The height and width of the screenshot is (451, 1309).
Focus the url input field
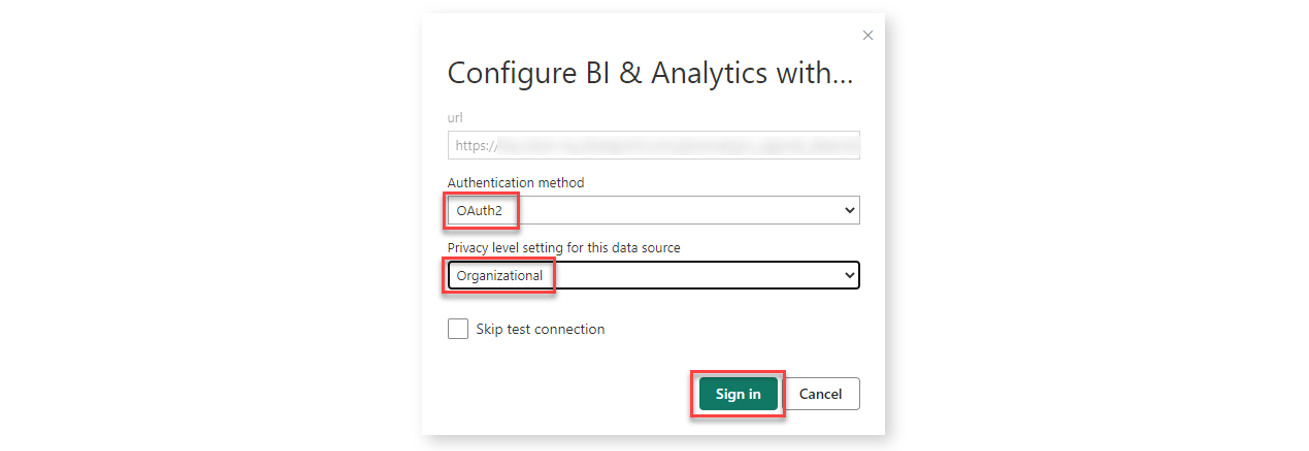(x=654, y=145)
